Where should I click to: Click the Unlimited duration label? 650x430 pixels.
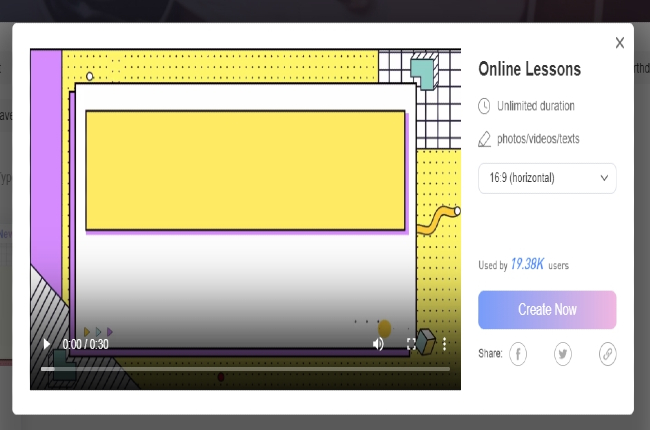pyautogui.click(x=535, y=106)
